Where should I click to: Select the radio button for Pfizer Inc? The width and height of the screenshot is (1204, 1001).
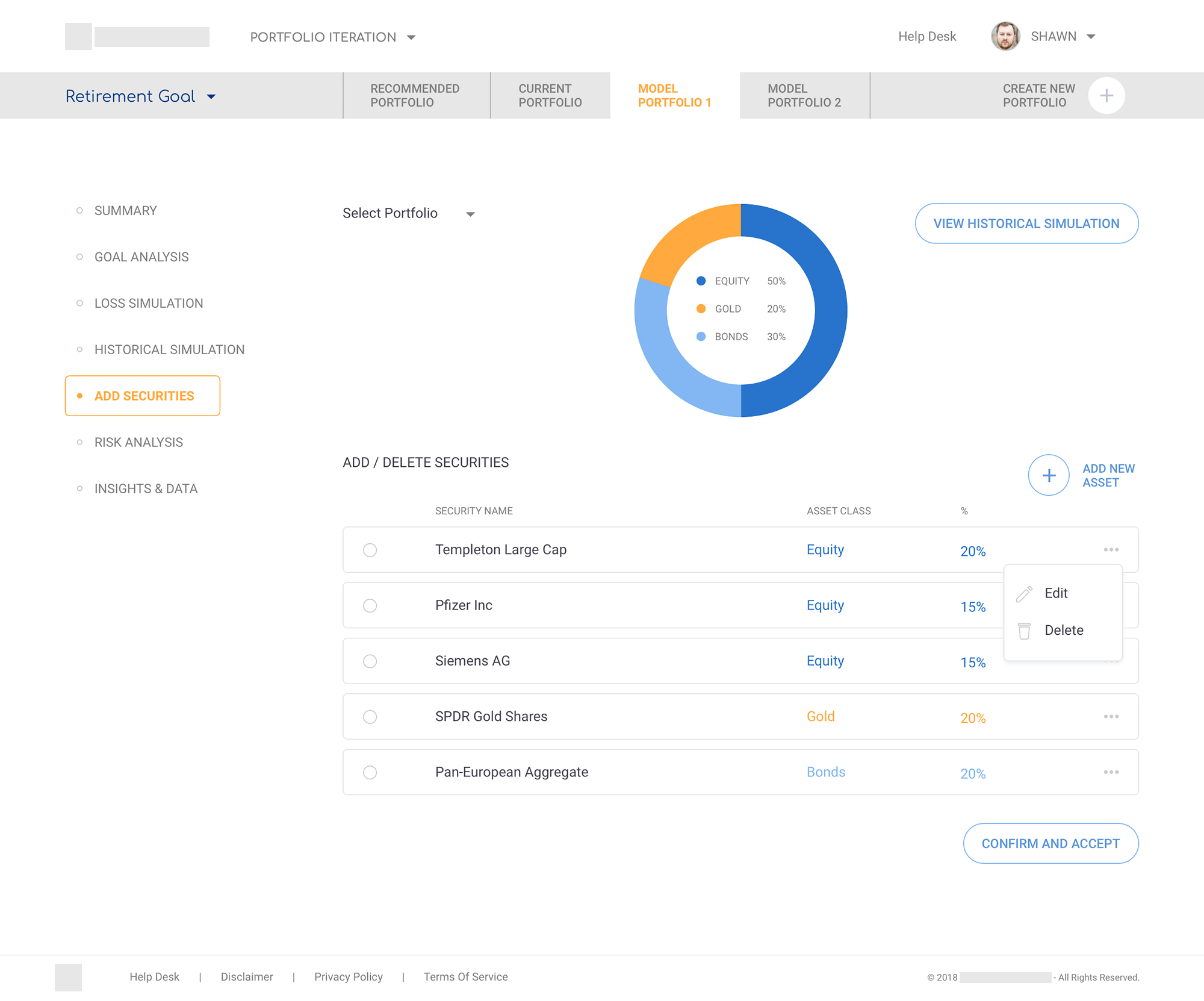pyautogui.click(x=370, y=605)
